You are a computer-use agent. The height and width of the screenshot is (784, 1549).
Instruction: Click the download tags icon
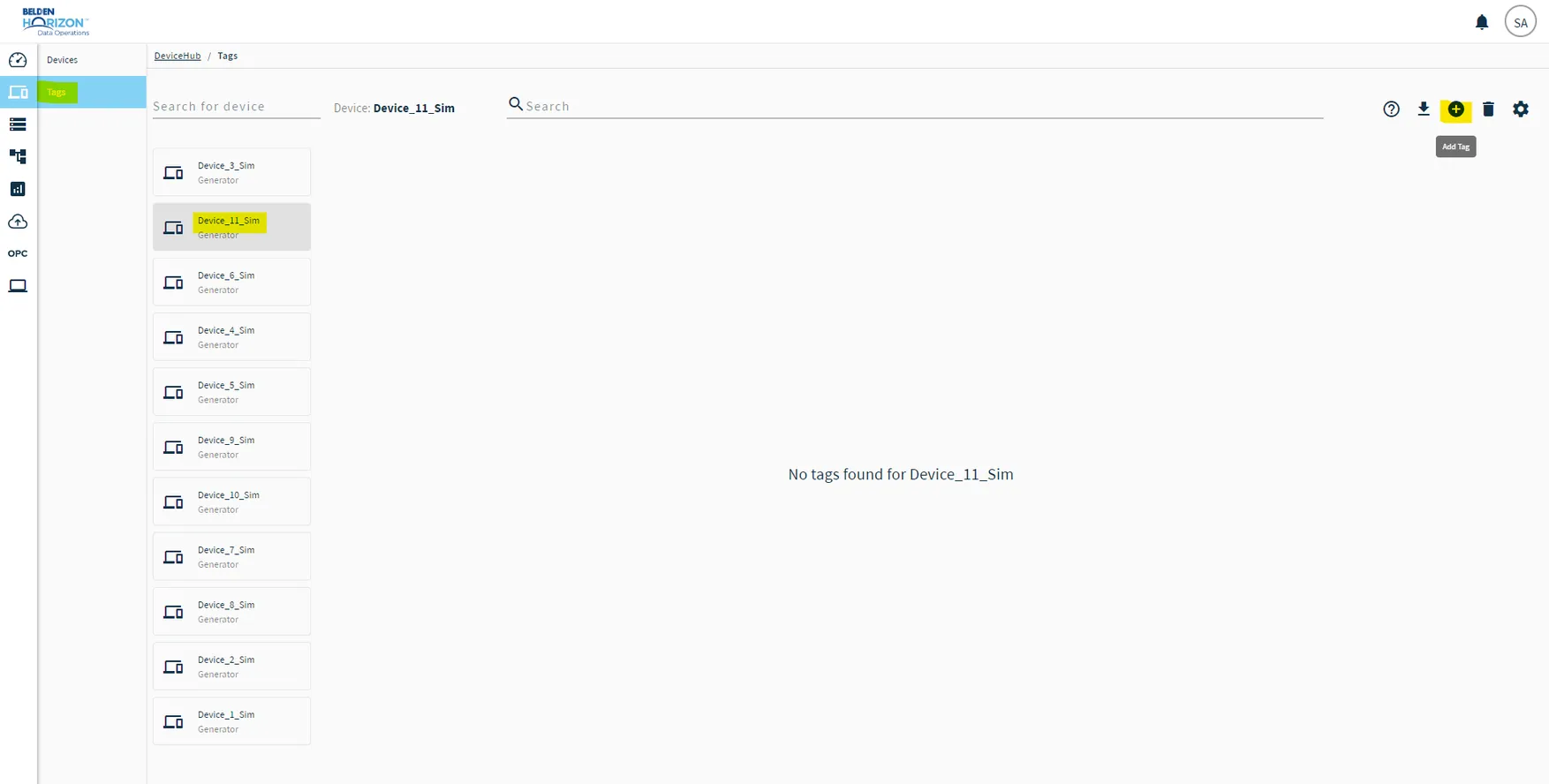[1424, 109]
